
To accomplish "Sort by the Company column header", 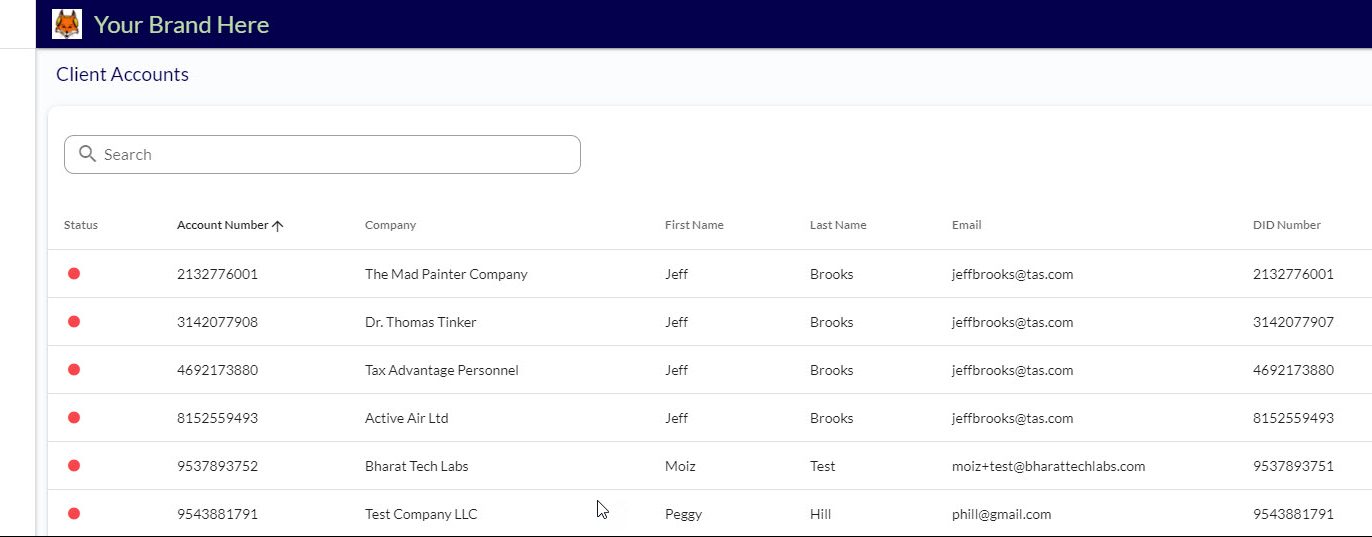I will pos(390,225).
